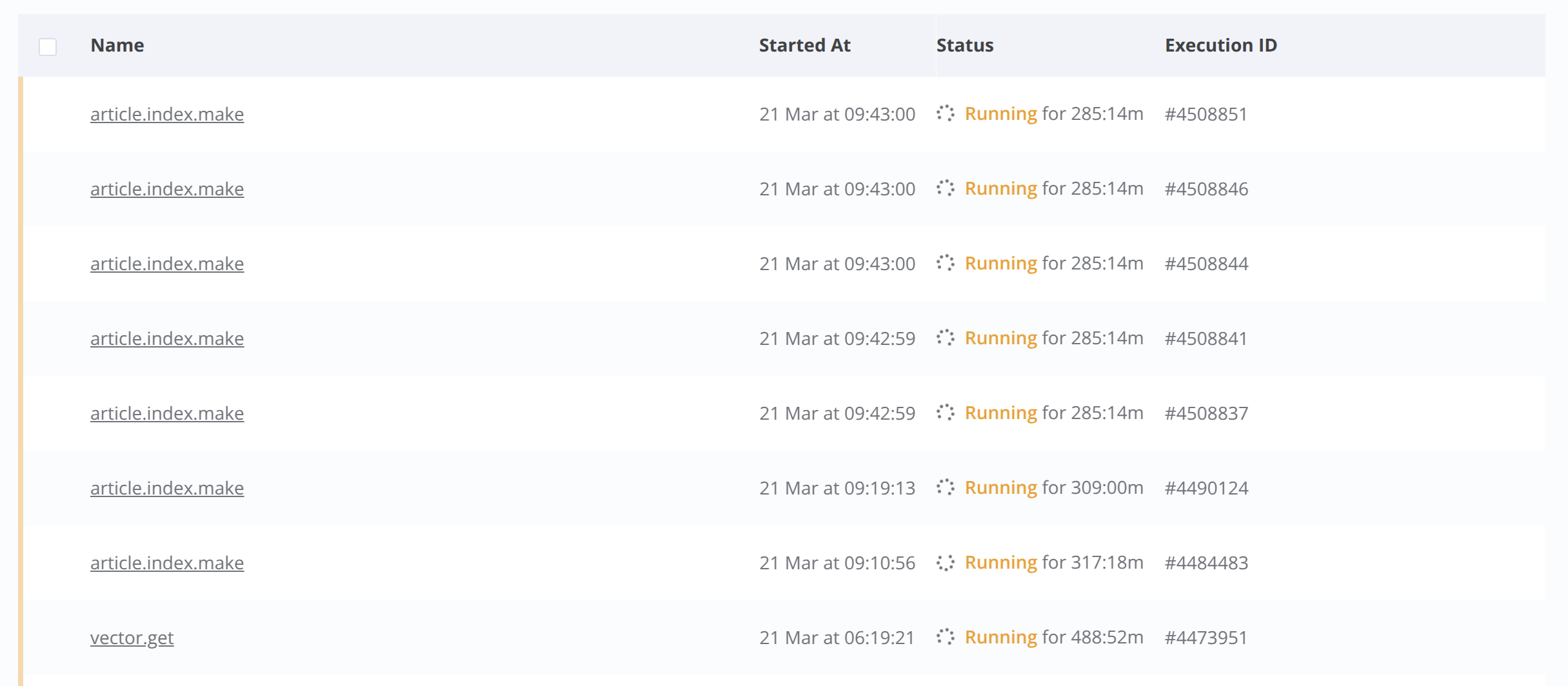1568x686 pixels.
Task: Sort by the Name column header
Action: pos(117,45)
